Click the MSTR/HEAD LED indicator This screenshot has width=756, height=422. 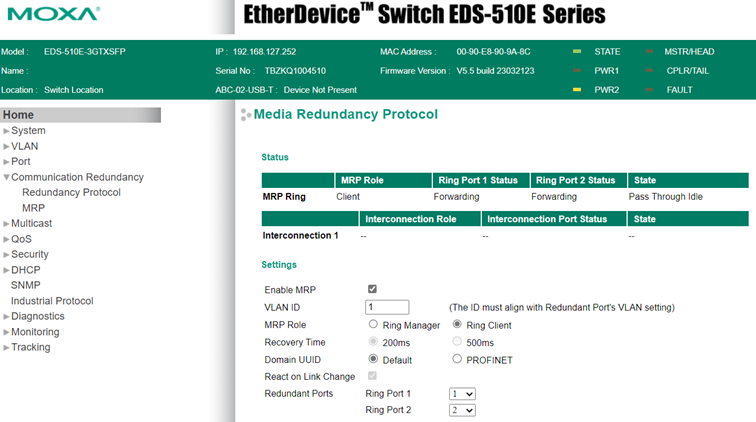(x=649, y=52)
